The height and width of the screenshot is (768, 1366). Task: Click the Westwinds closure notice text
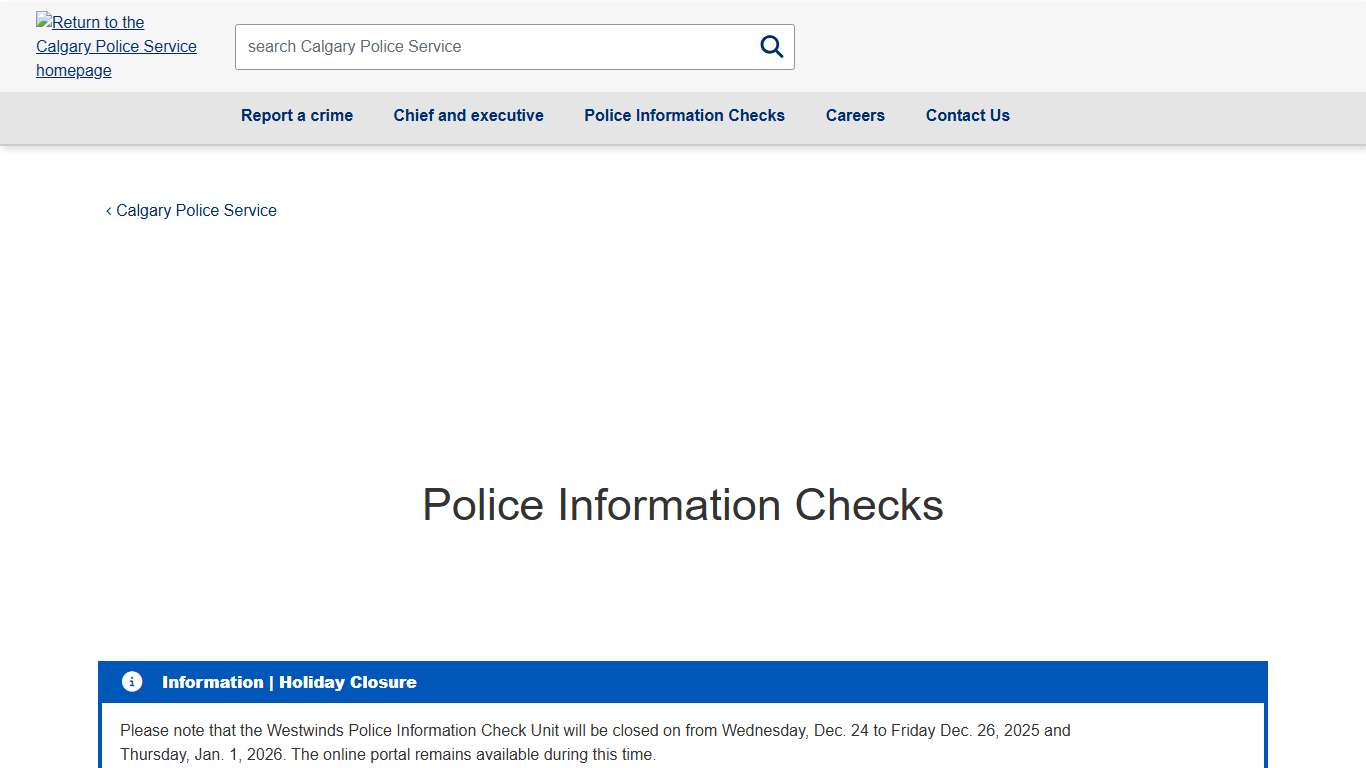[x=595, y=730]
